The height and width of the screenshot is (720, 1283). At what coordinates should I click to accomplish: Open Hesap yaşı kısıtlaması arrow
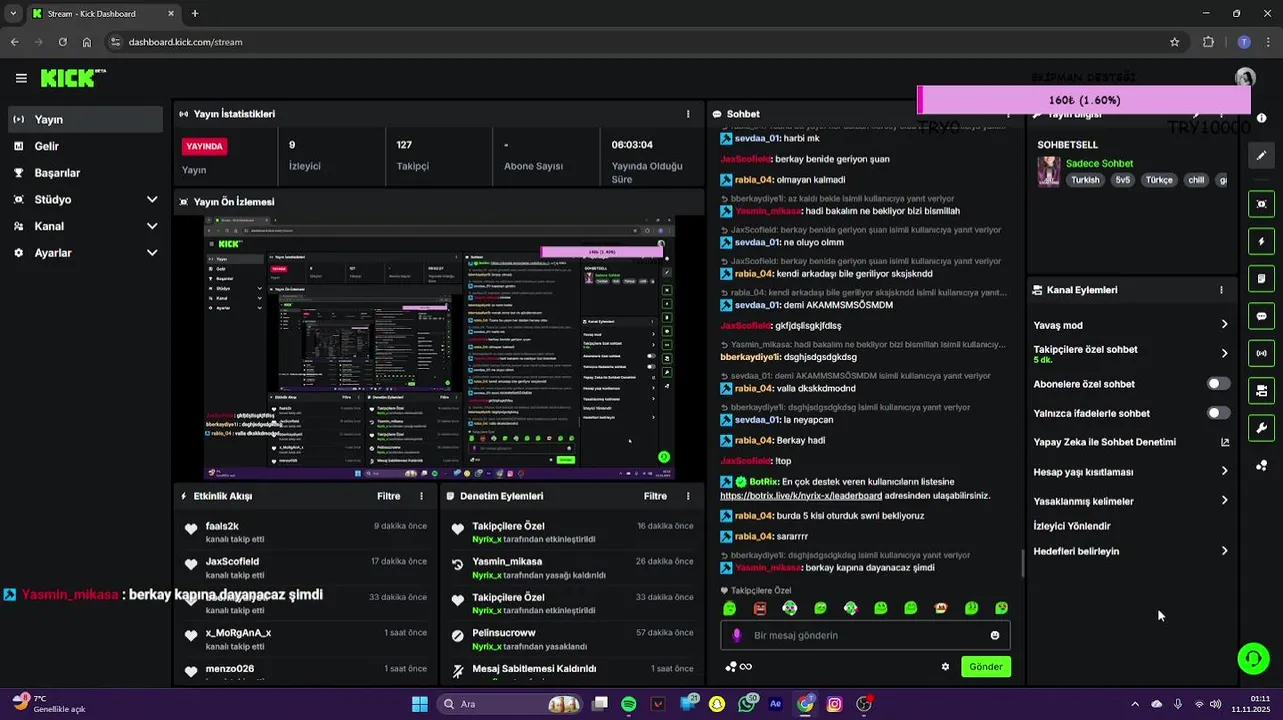(x=1224, y=471)
